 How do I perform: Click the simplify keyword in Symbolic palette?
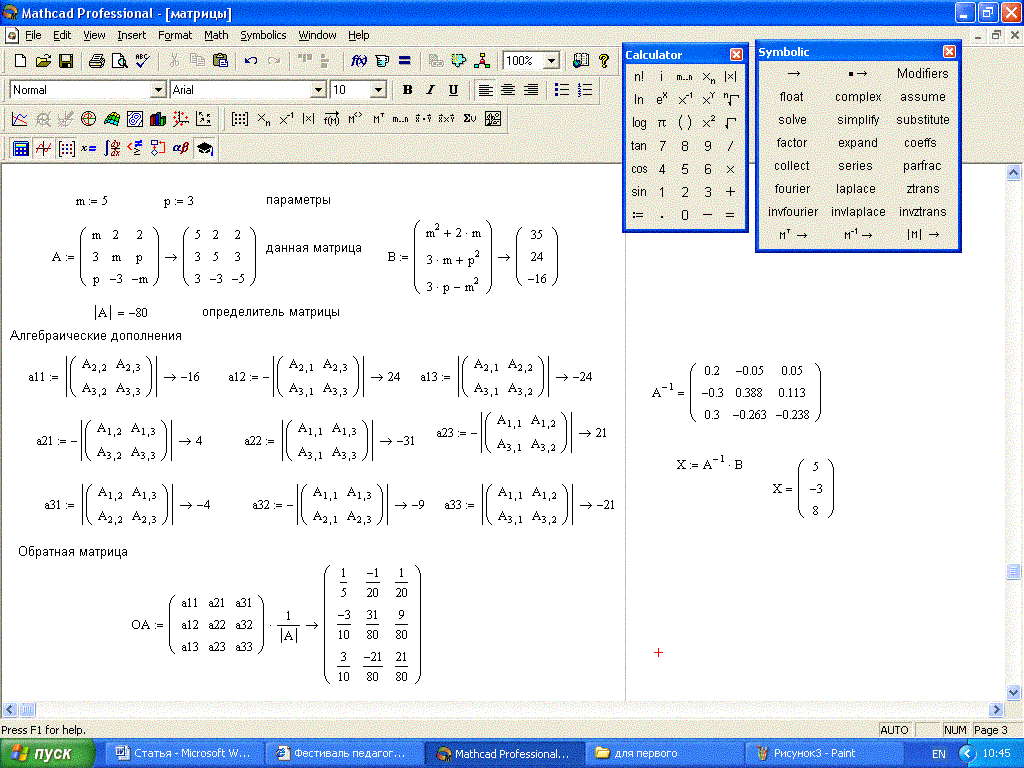(x=858, y=120)
